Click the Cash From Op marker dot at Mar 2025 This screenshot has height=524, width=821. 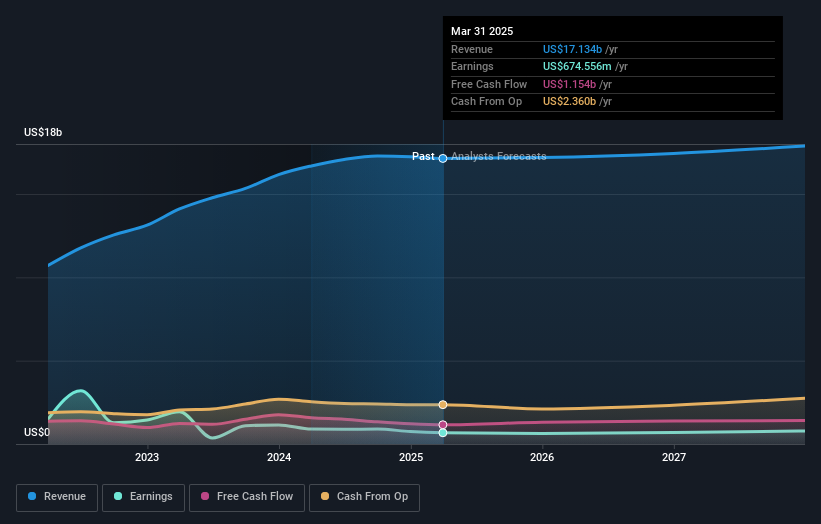443,405
